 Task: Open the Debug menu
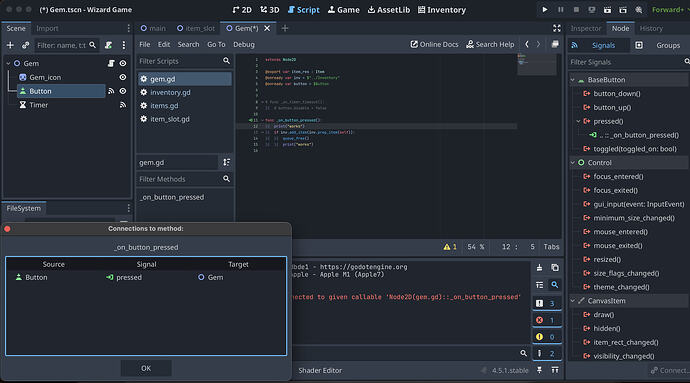[x=244, y=44]
